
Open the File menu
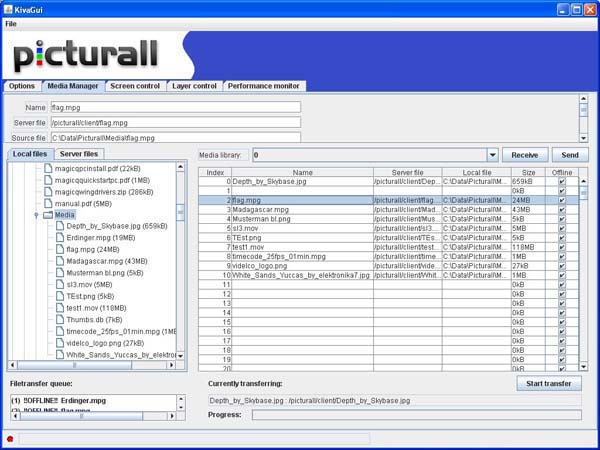tap(11, 24)
